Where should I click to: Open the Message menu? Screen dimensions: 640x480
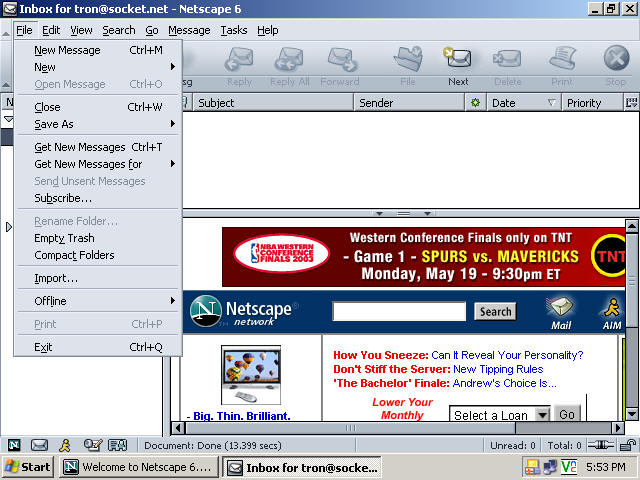(189, 30)
